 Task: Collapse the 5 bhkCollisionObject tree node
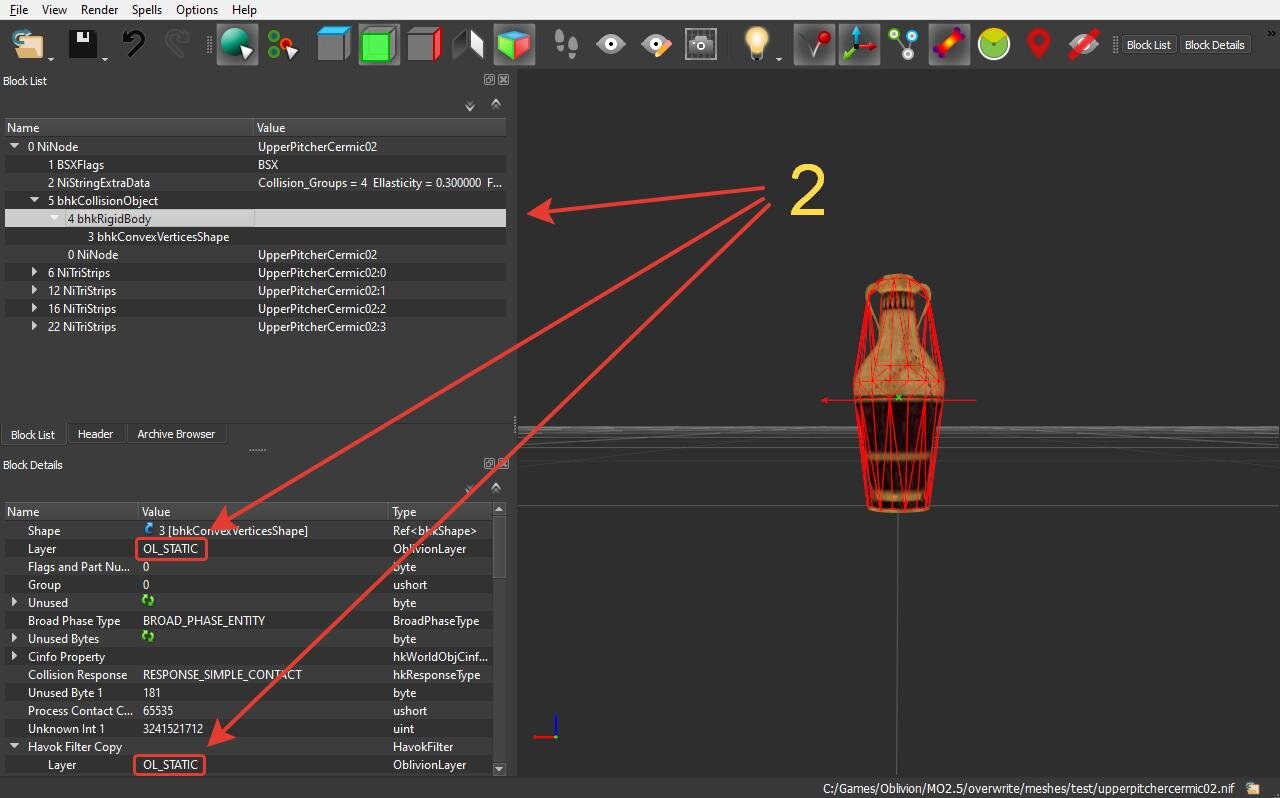[x=35, y=200]
